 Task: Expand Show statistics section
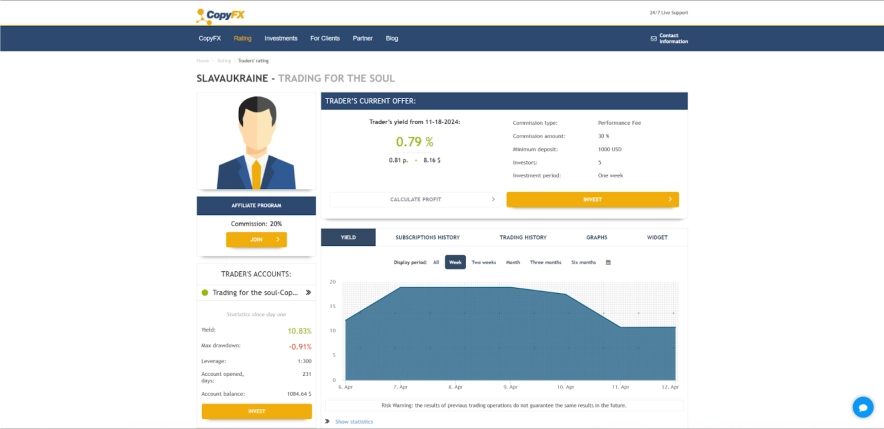click(x=353, y=422)
